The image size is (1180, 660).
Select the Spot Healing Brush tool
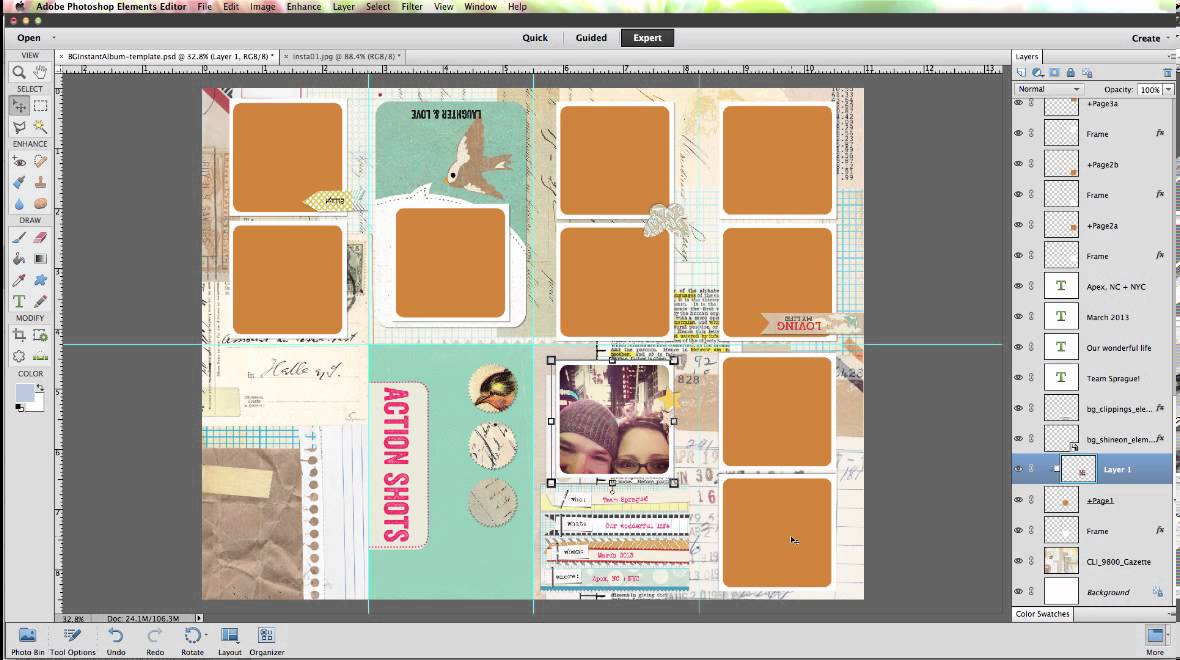[x=40, y=162]
